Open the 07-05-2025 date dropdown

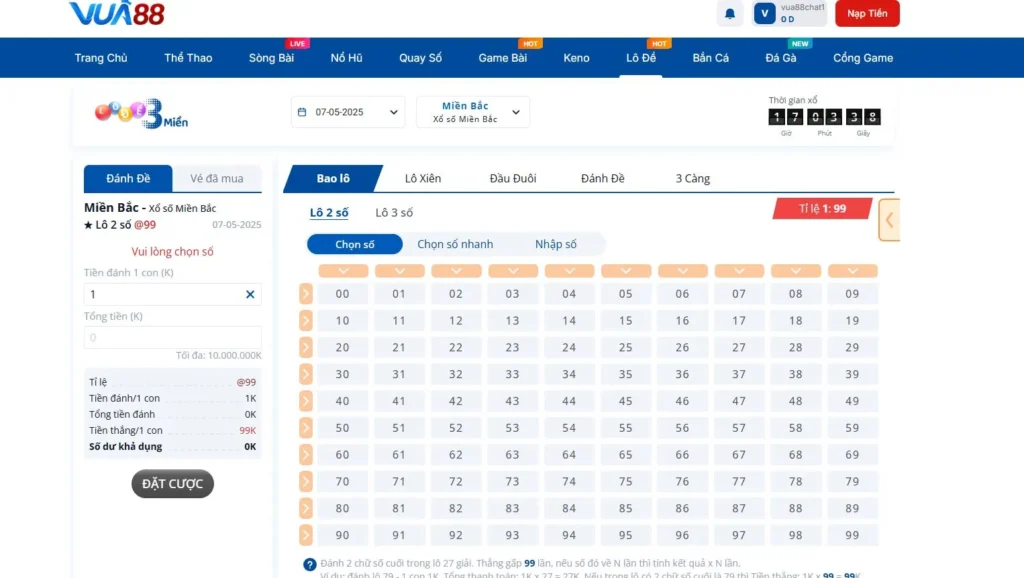348,111
